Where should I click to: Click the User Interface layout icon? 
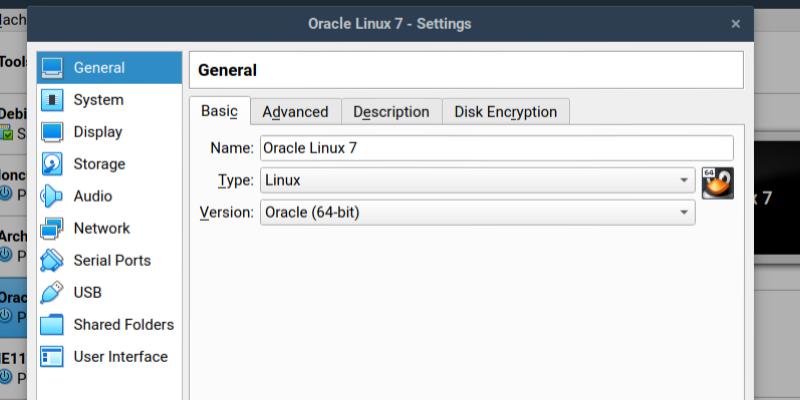point(53,357)
